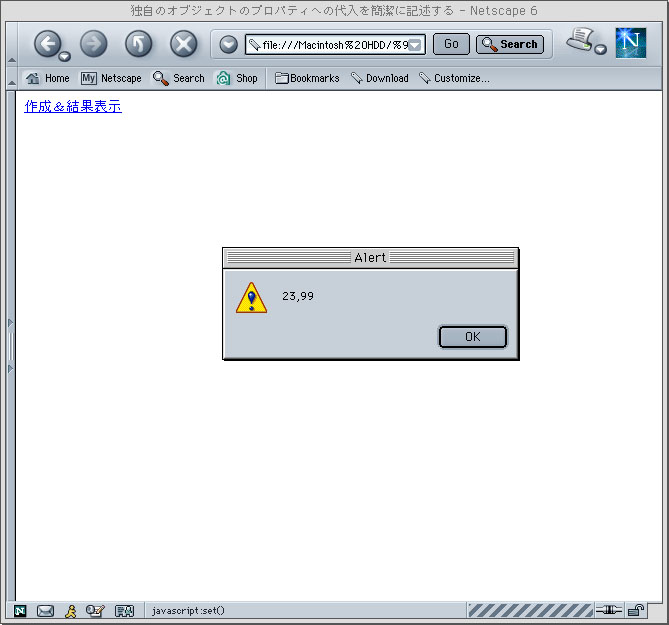Open Mail from the envelope status icon
This screenshot has width=669, height=625.
pyautogui.click(x=45, y=611)
